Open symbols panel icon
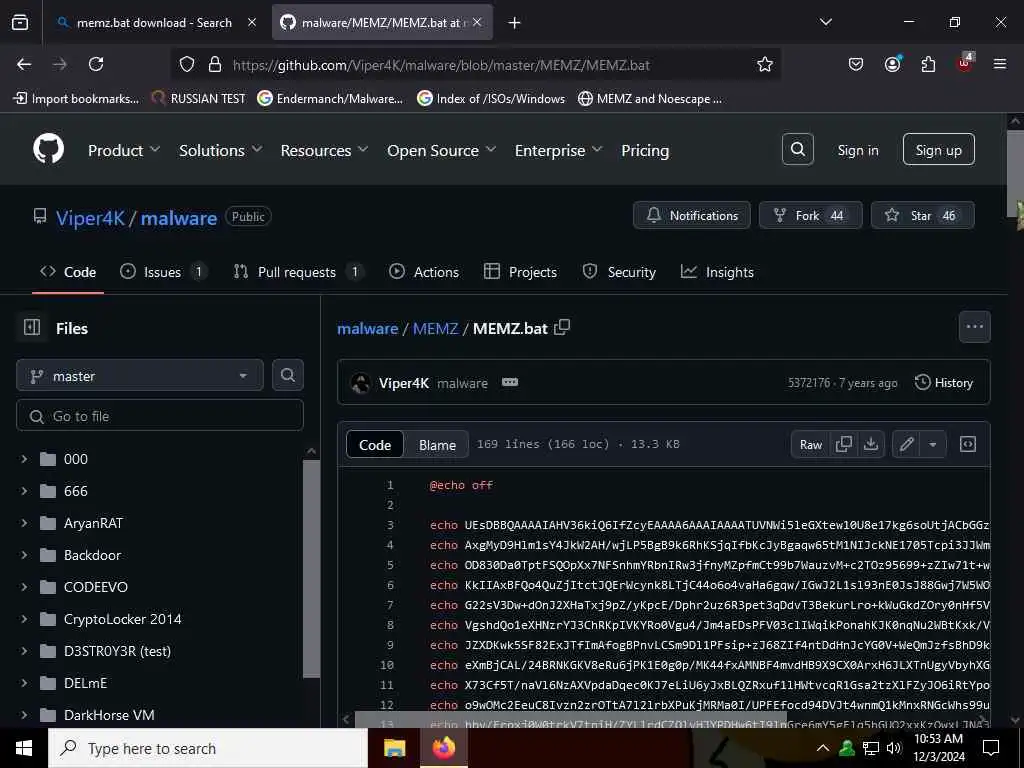This screenshot has width=1024, height=768. [968, 445]
